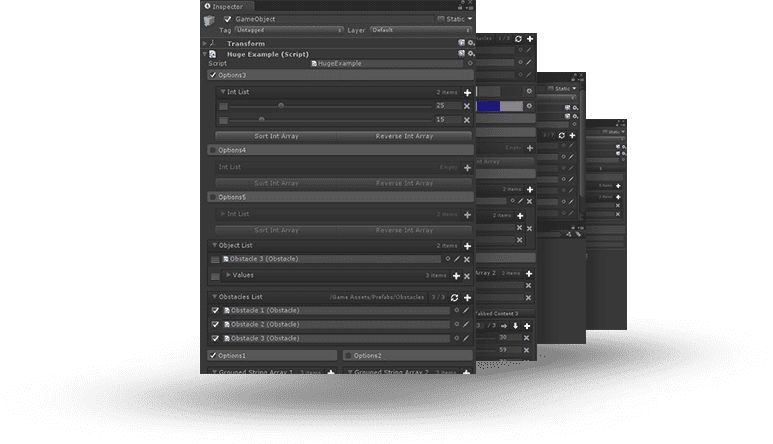Open the Layer dropdown showing Default
This screenshot has height=444, width=773.
tap(421, 30)
